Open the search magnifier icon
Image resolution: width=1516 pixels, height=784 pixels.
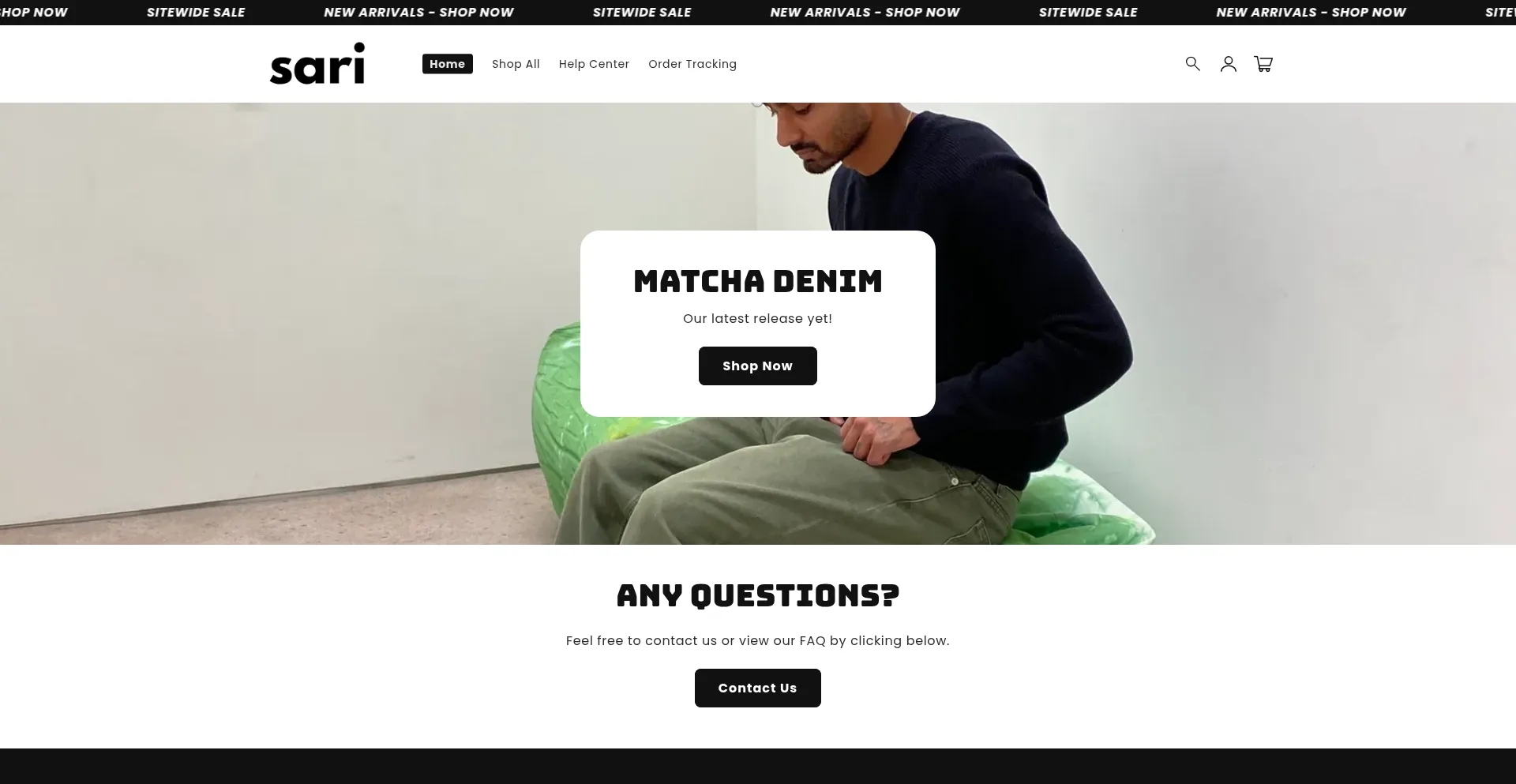(x=1192, y=64)
